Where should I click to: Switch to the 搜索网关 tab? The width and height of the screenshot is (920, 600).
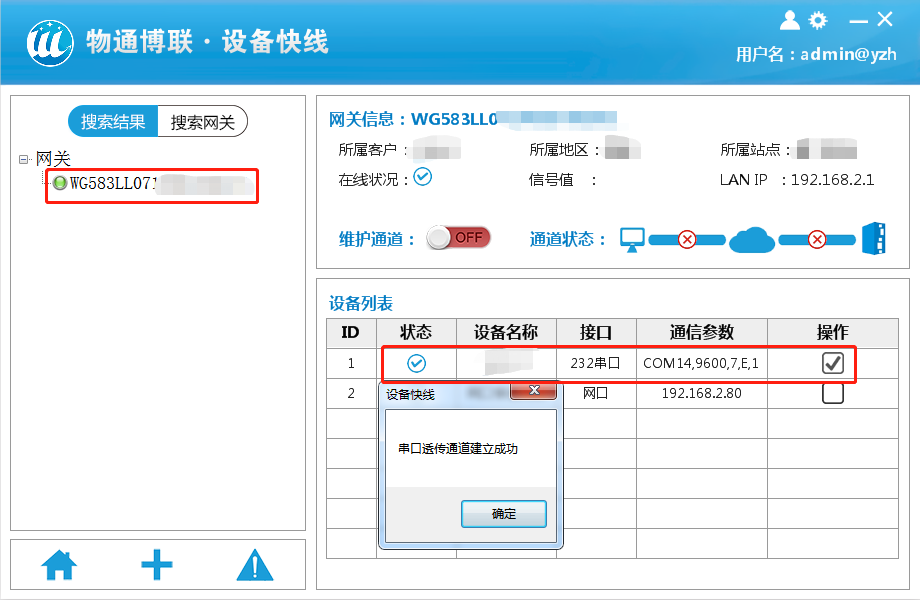203,121
